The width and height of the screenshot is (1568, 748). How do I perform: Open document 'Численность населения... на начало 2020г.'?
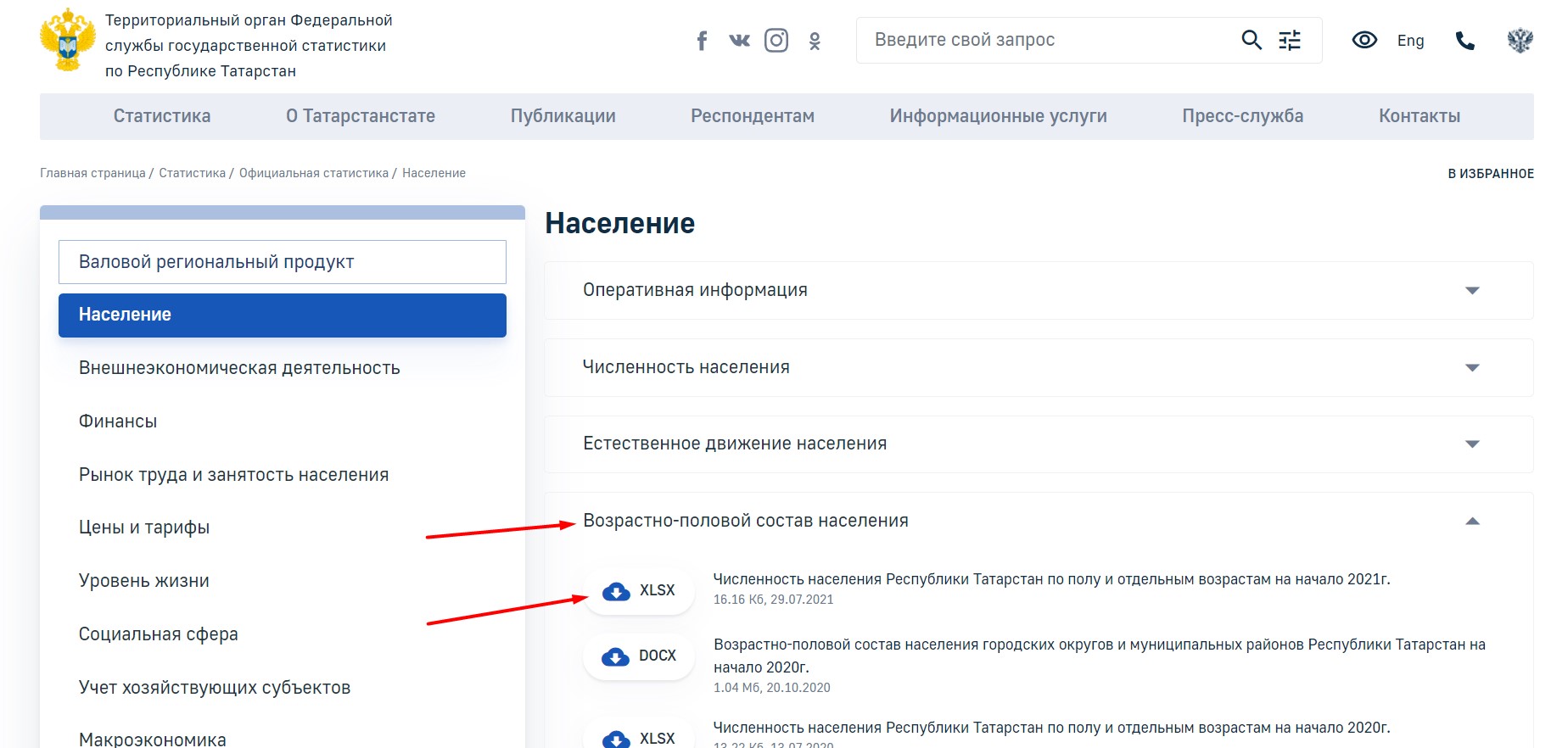pos(1051,728)
